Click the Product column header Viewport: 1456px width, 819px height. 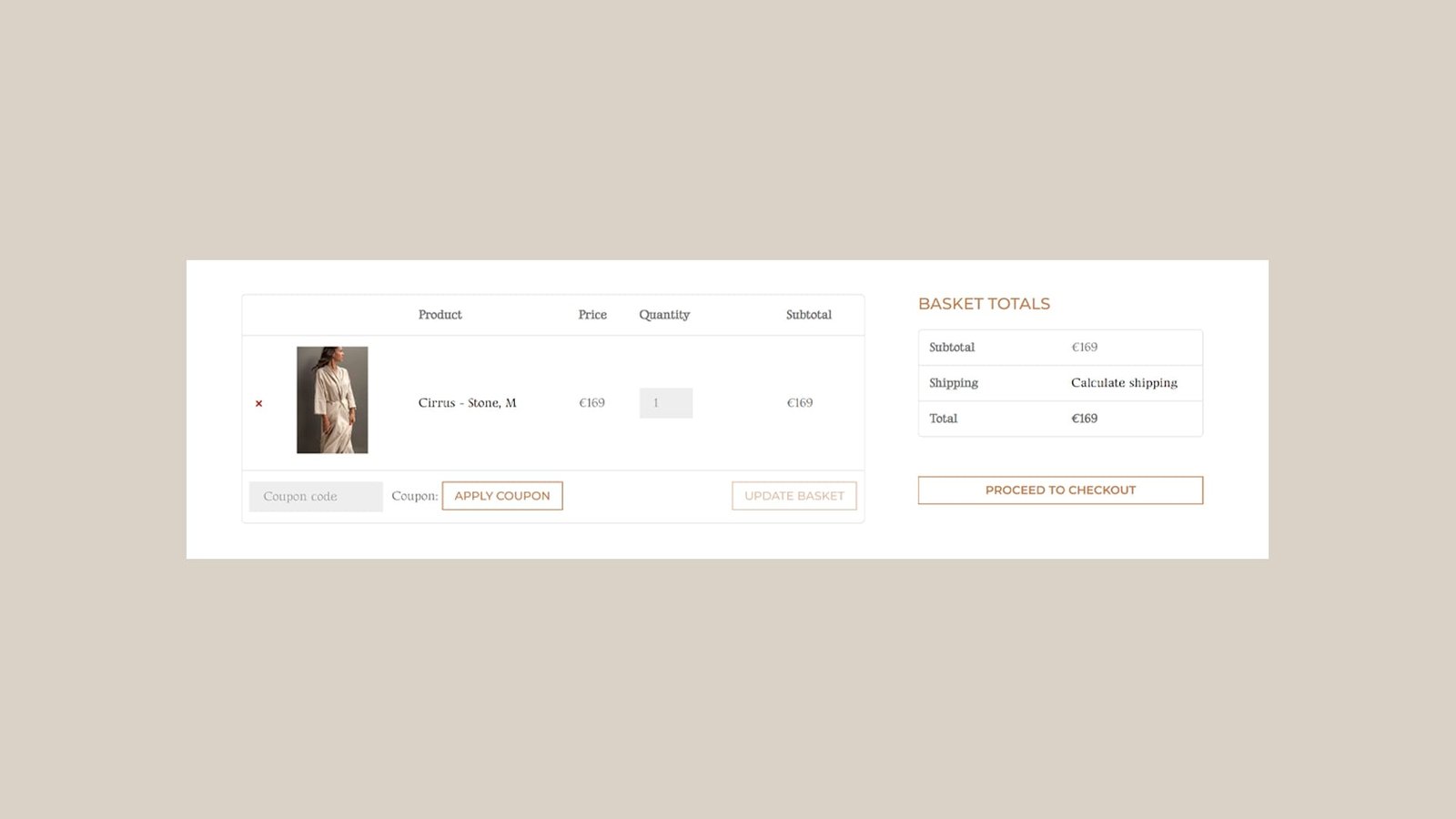coord(440,315)
